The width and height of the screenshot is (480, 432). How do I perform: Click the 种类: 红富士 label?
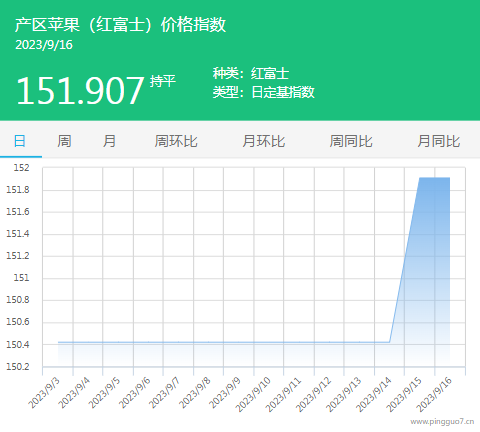point(251,73)
